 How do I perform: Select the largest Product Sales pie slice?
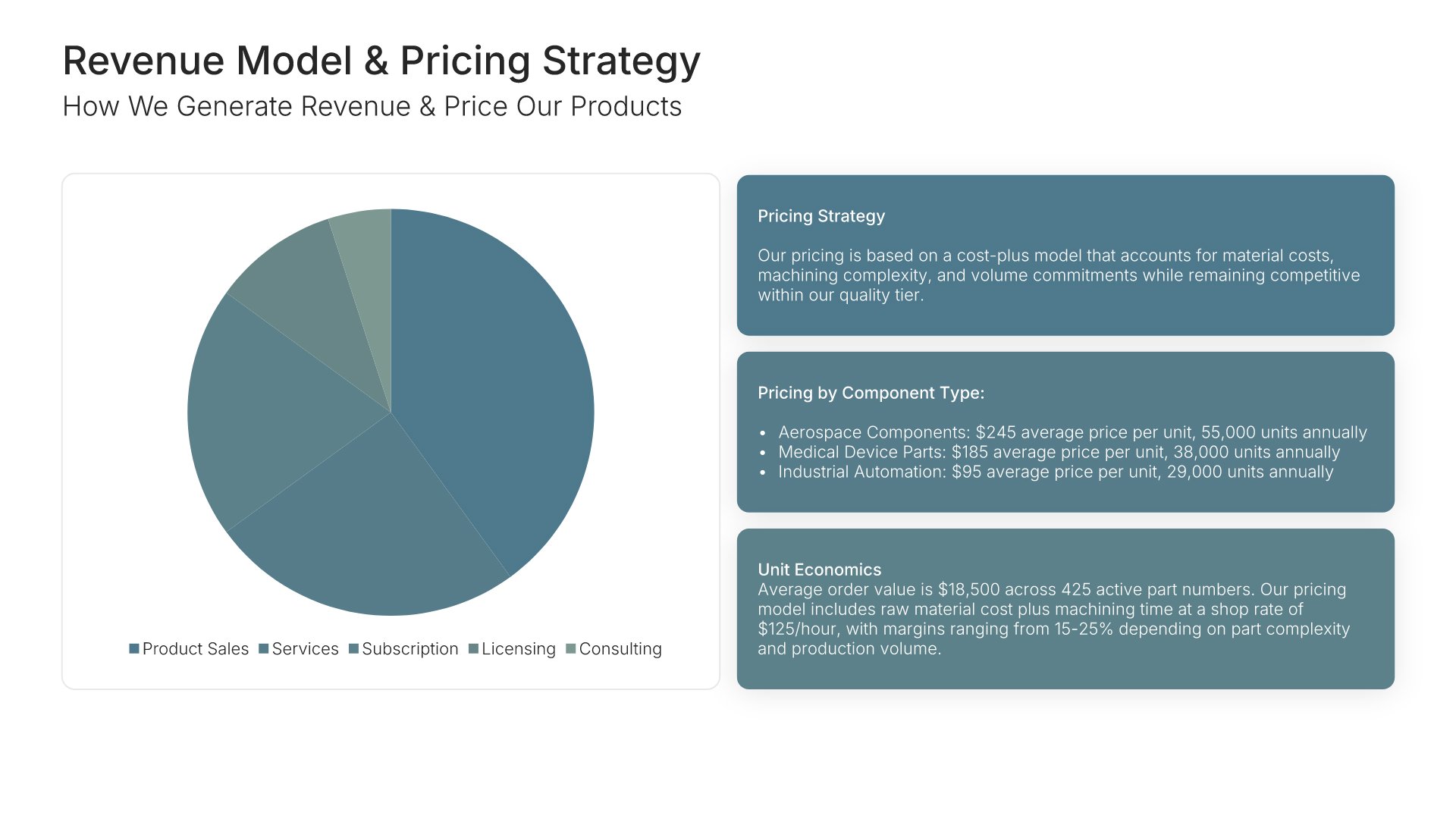pyautogui.click(x=493, y=379)
